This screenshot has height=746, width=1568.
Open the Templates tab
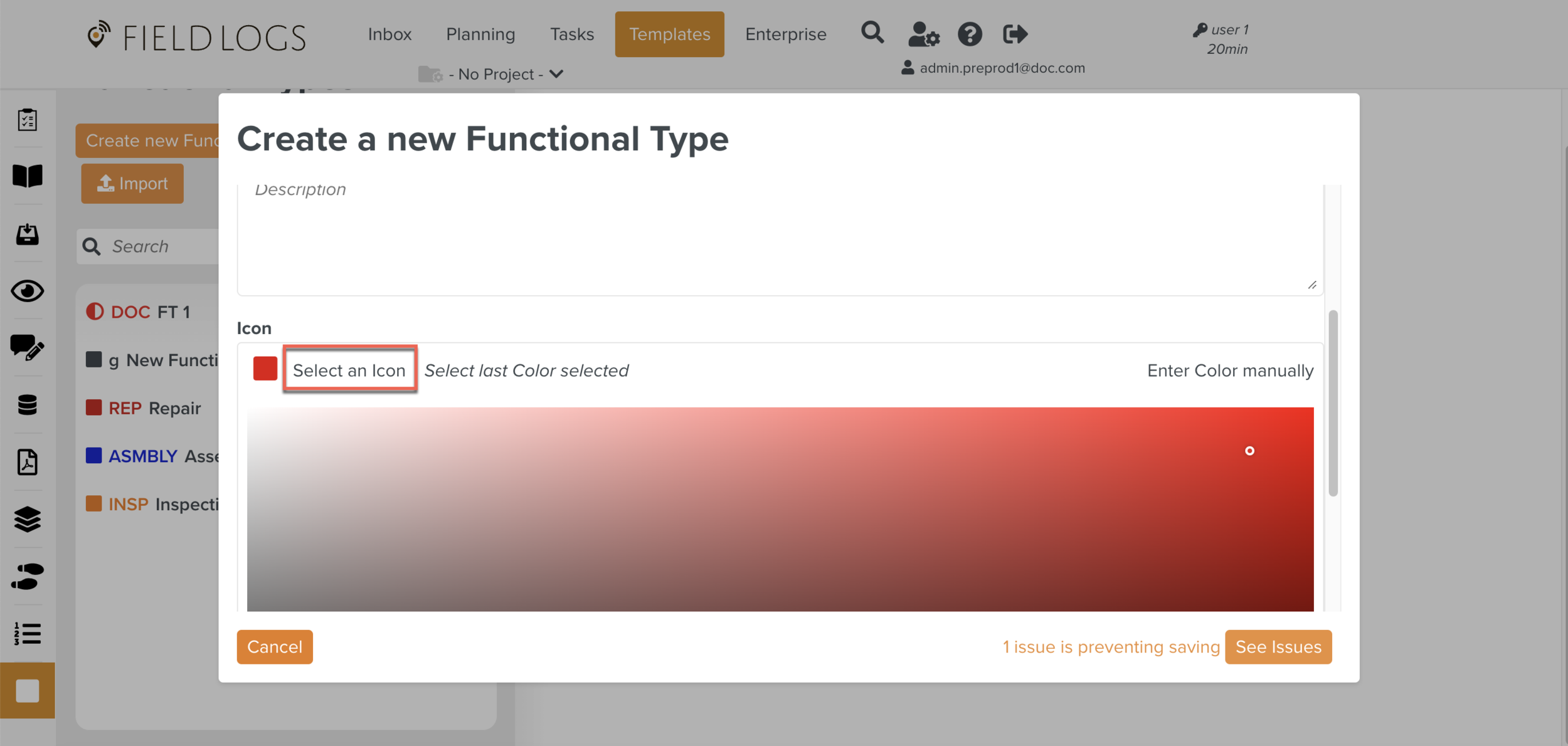[669, 34]
